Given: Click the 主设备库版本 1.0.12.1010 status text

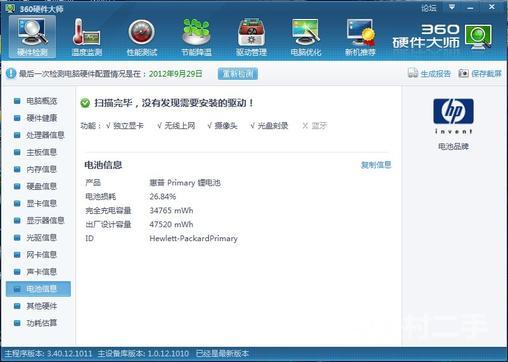Looking at the screenshot, I should 143,354.
